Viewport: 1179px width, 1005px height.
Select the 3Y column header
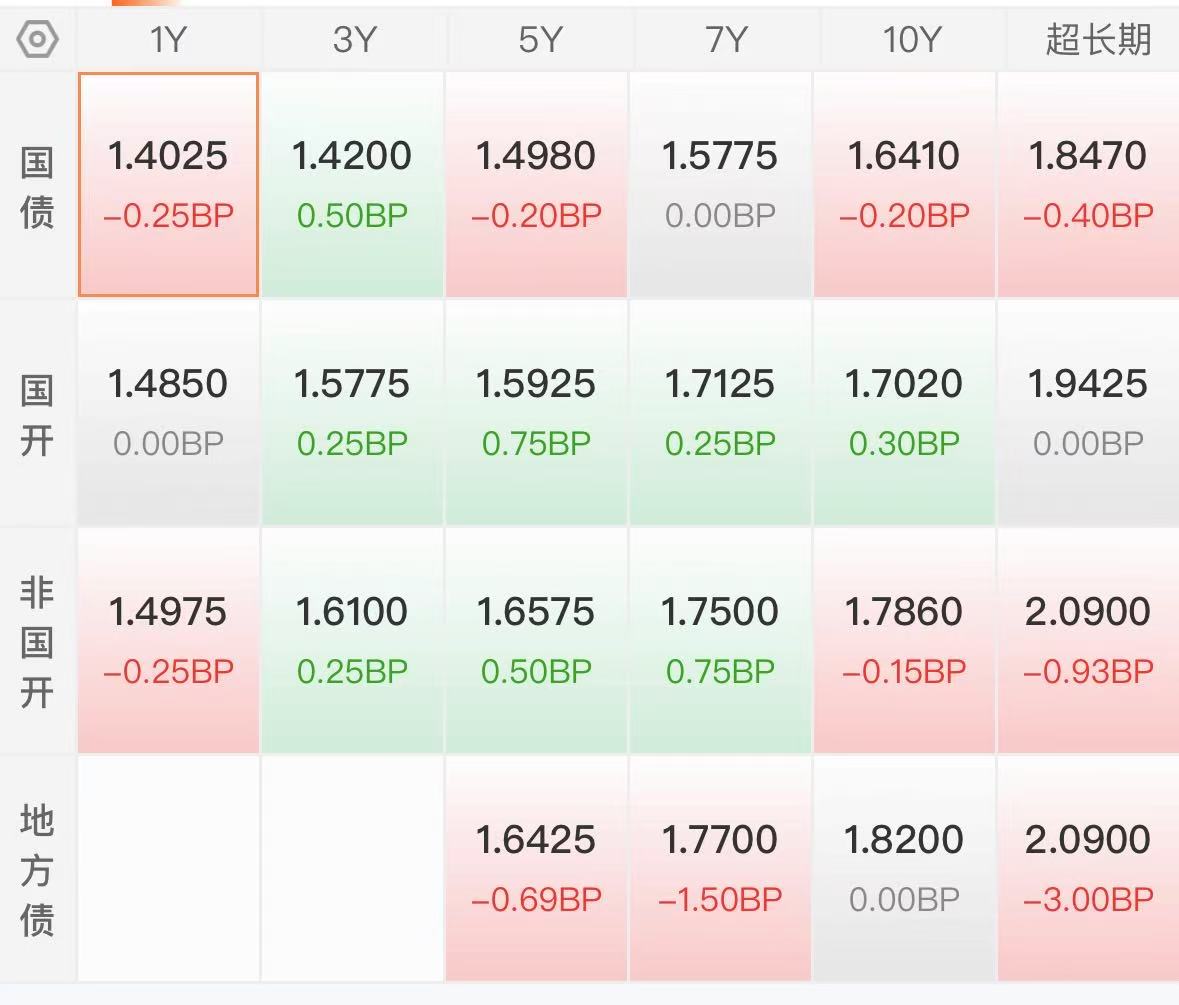pyautogui.click(x=353, y=39)
